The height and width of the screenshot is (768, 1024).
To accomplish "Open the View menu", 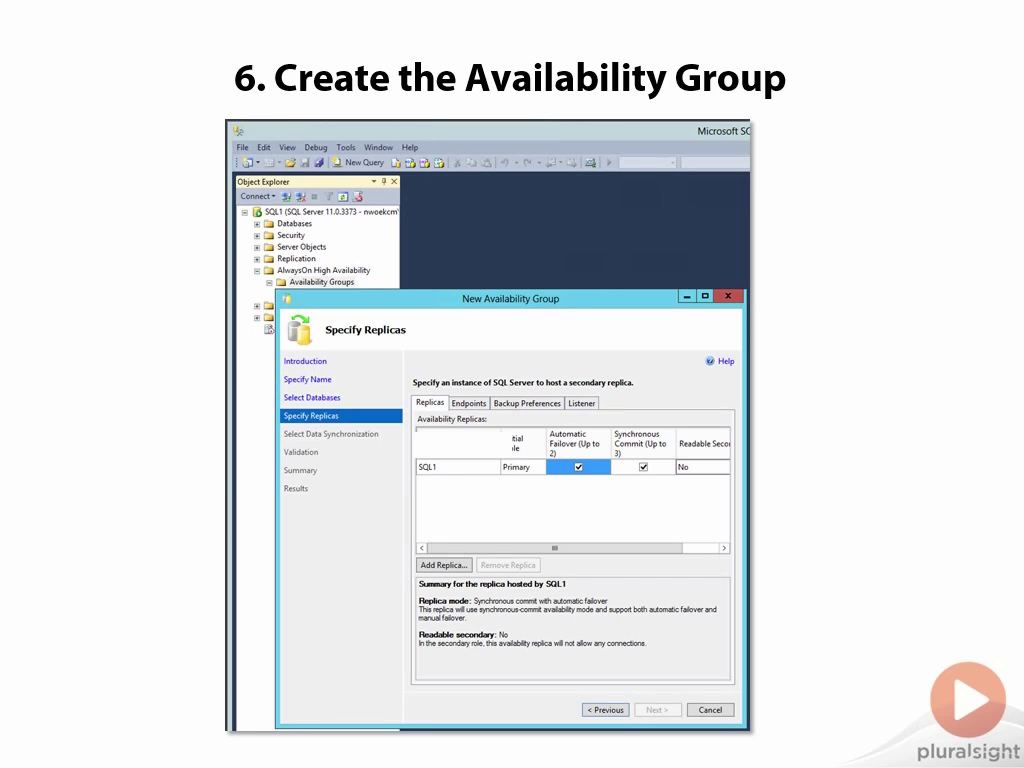I will tap(287, 148).
